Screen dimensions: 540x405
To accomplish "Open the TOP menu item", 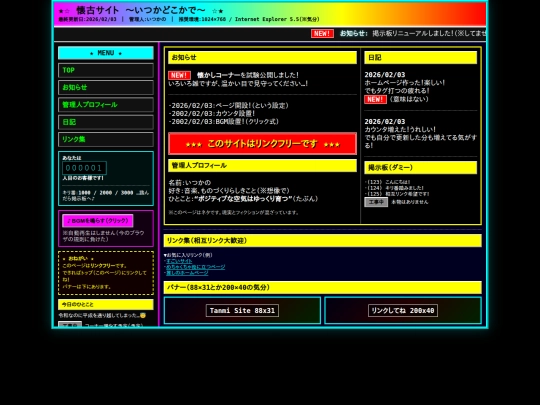I will [106, 70].
